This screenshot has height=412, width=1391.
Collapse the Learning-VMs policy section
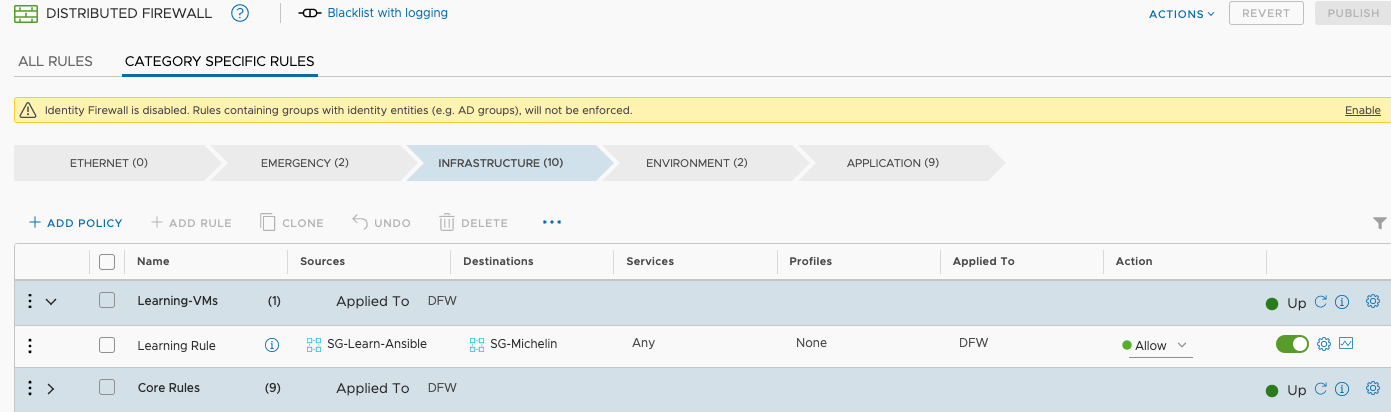[x=51, y=301]
